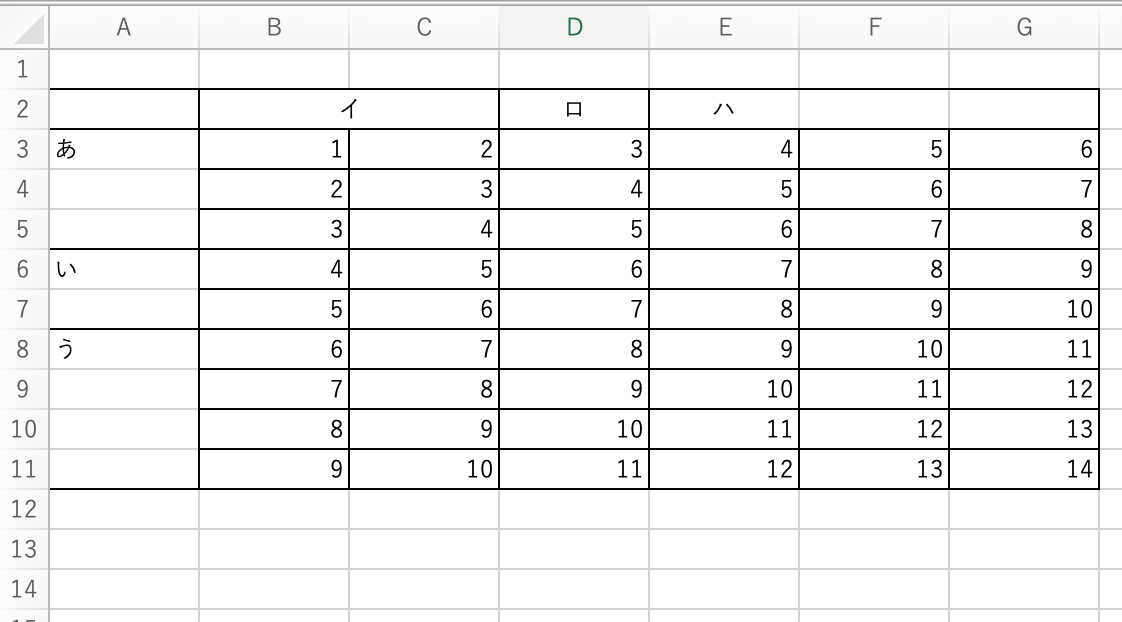The width and height of the screenshot is (1122, 622).
Task: Select row 11 header
Action: [x=22, y=469]
